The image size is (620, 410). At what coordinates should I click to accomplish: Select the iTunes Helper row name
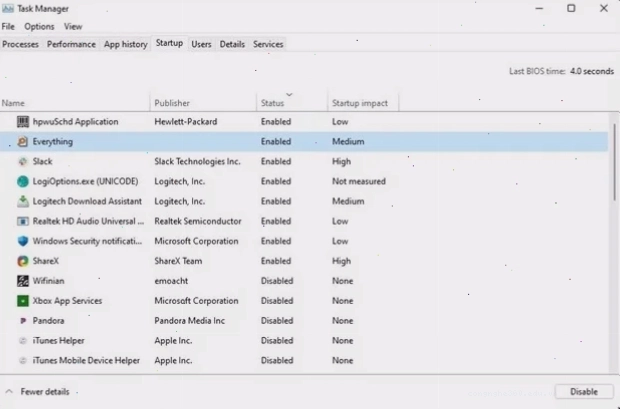pyautogui.click(x=59, y=340)
